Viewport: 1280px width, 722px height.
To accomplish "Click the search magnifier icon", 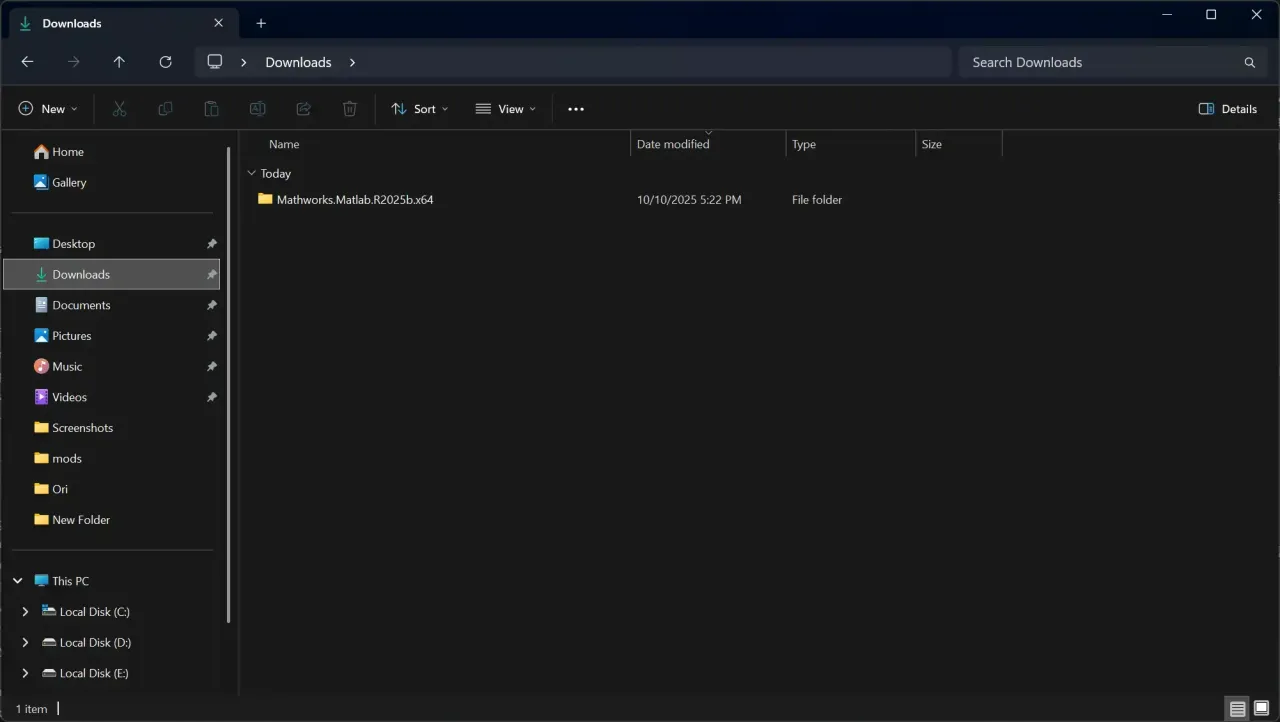I will (x=1249, y=62).
